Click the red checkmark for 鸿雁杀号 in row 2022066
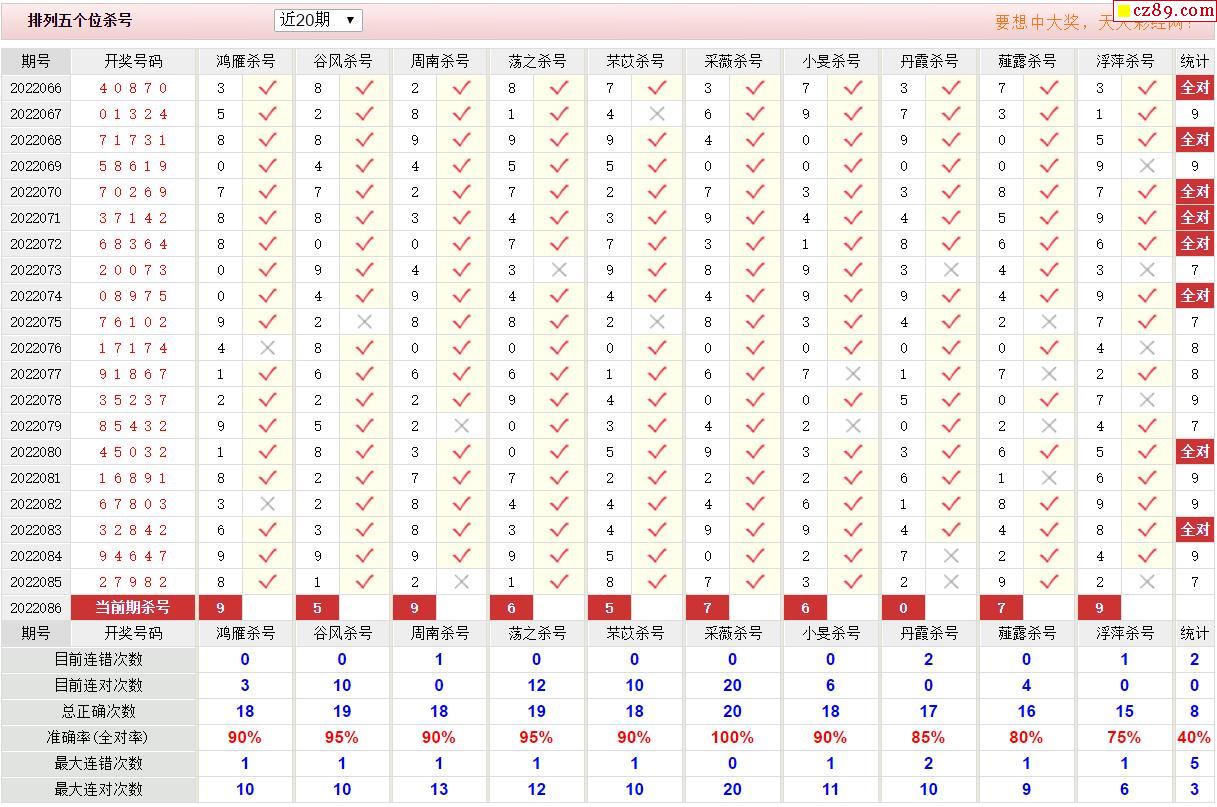 (267, 88)
